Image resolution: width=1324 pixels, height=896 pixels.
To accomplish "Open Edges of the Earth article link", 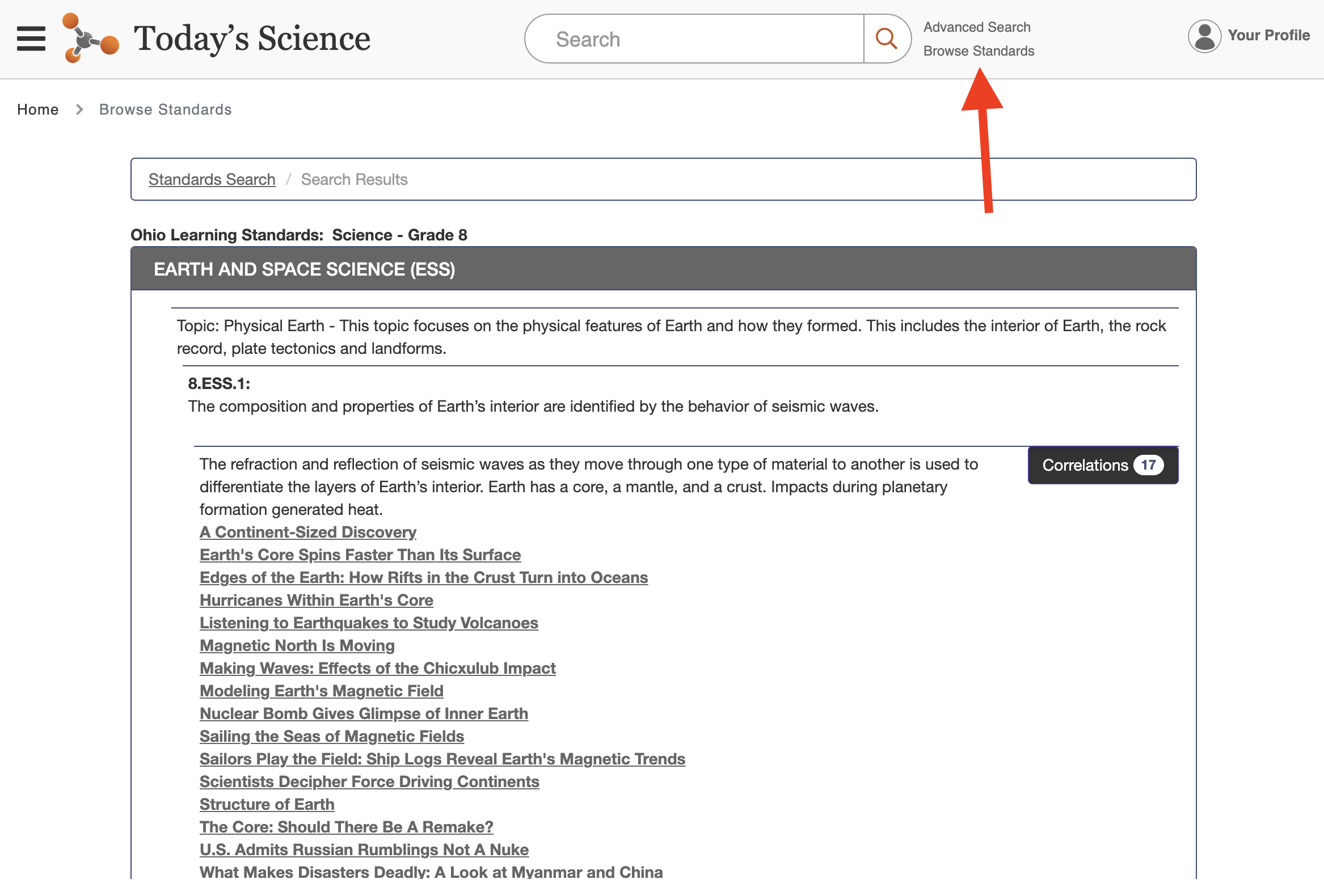I will [x=424, y=578].
